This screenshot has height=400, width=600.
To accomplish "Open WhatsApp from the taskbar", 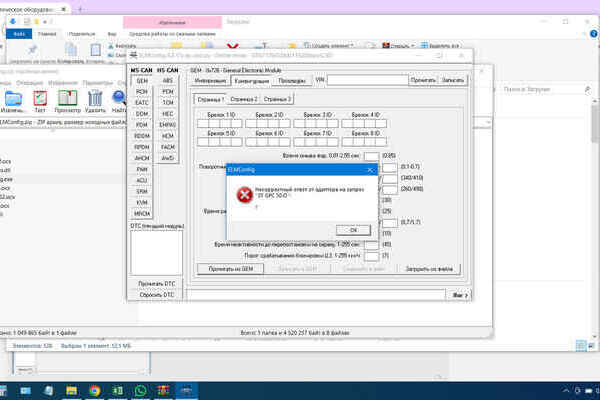I will pyautogui.click(x=140, y=390).
